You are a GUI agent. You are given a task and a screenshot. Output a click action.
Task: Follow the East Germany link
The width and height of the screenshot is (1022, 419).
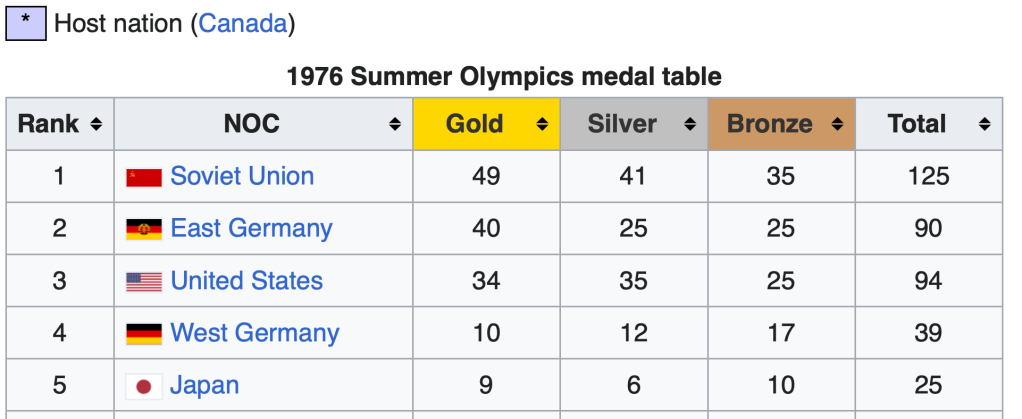pos(251,229)
